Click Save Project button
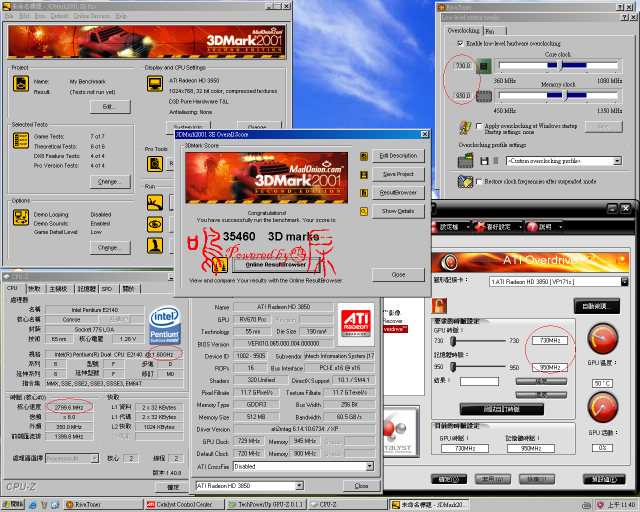 click(x=398, y=174)
